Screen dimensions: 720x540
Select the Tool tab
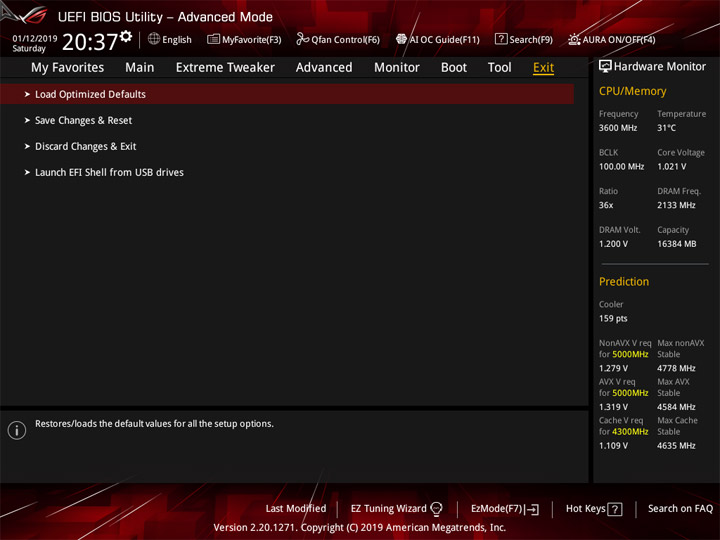[499, 68]
